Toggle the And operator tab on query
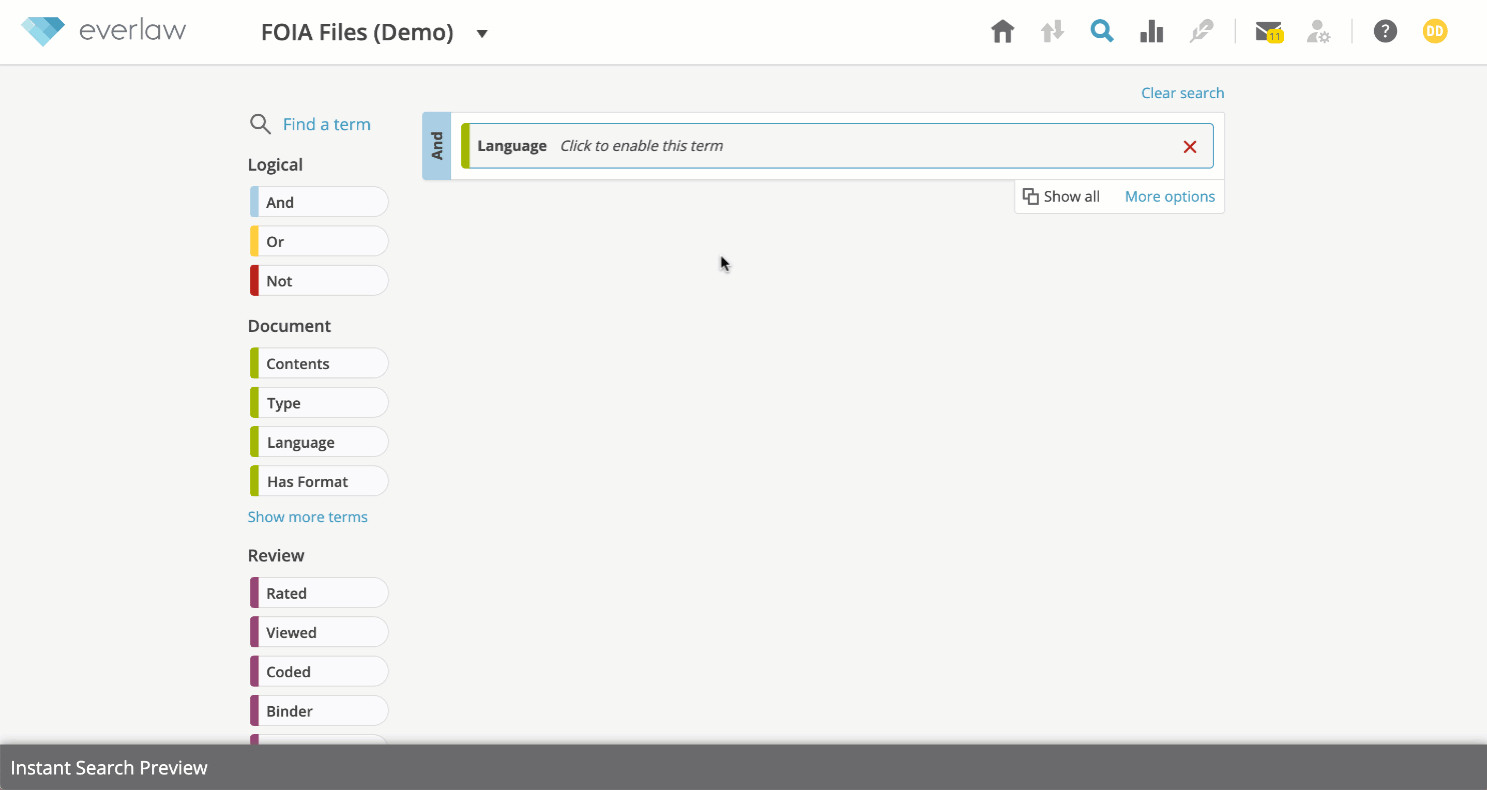The height and width of the screenshot is (790, 1487). (x=437, y=146)
